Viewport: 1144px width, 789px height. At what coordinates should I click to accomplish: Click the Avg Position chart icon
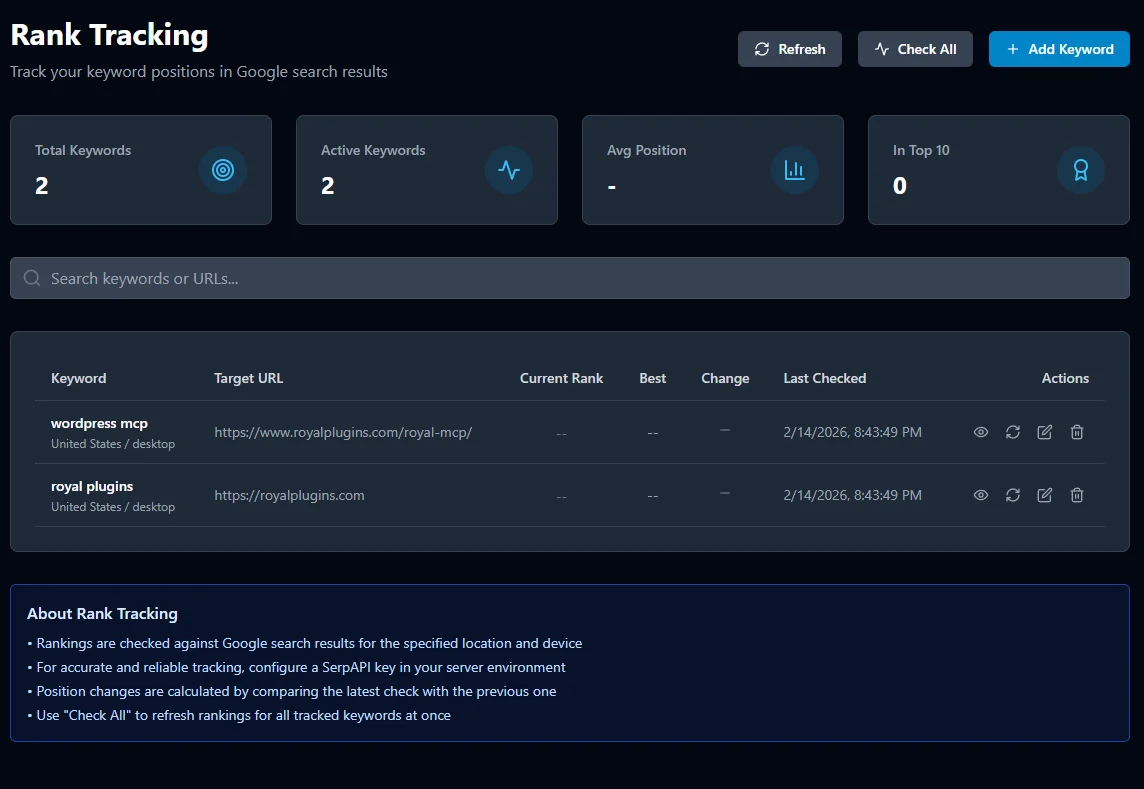click(x=794, y=170)
